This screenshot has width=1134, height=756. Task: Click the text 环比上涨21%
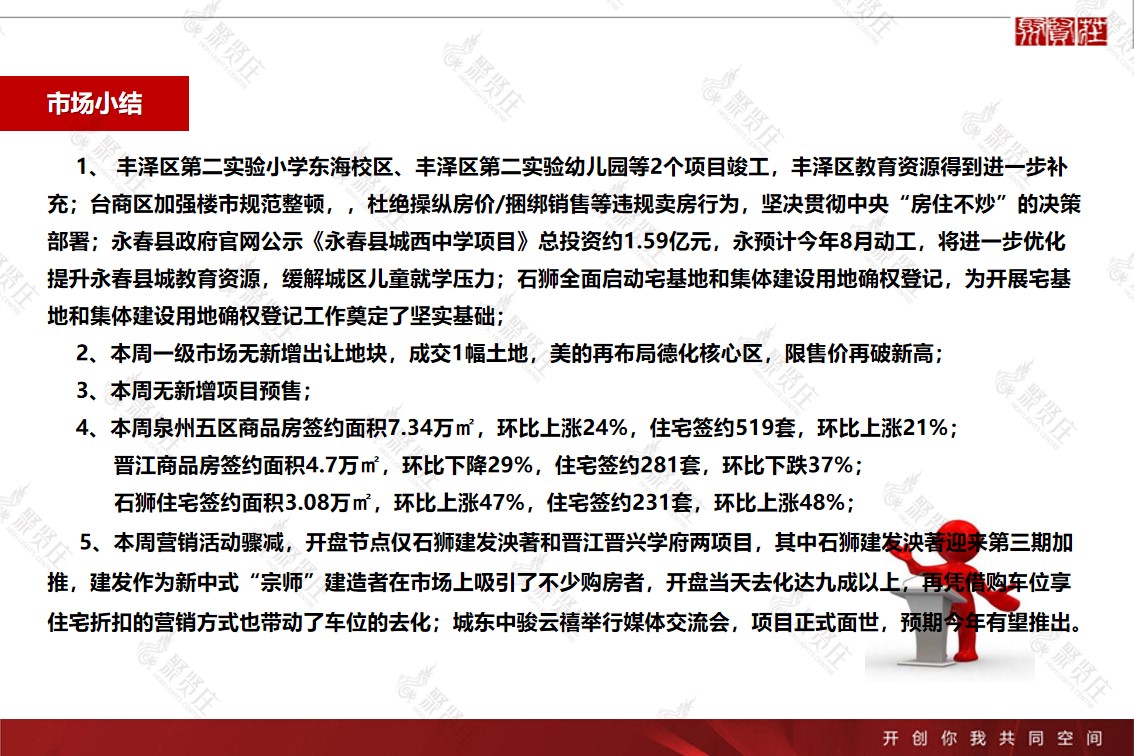882,428
